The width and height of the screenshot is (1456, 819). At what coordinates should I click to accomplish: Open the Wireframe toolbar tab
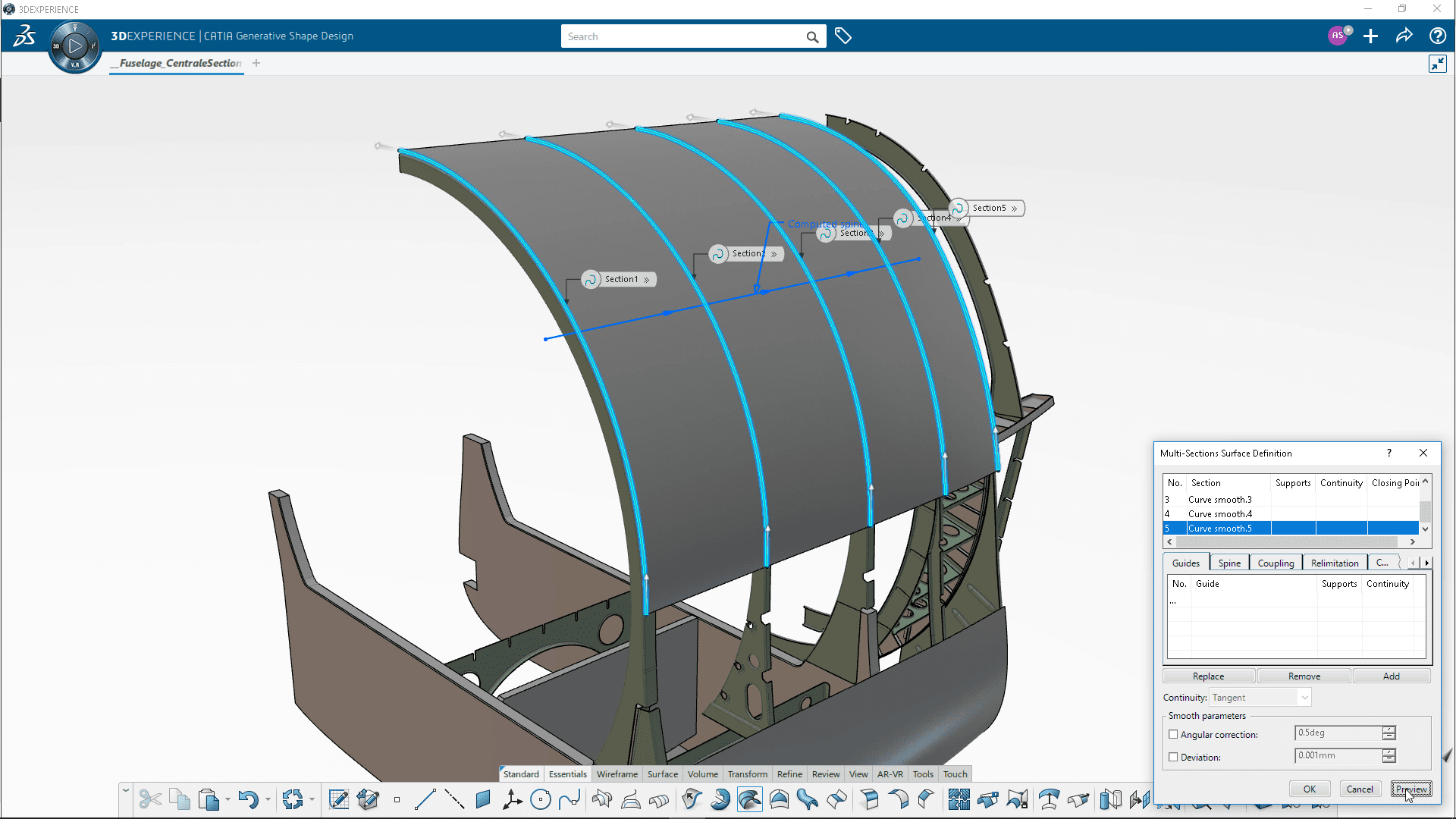click(x=617, y=774)
